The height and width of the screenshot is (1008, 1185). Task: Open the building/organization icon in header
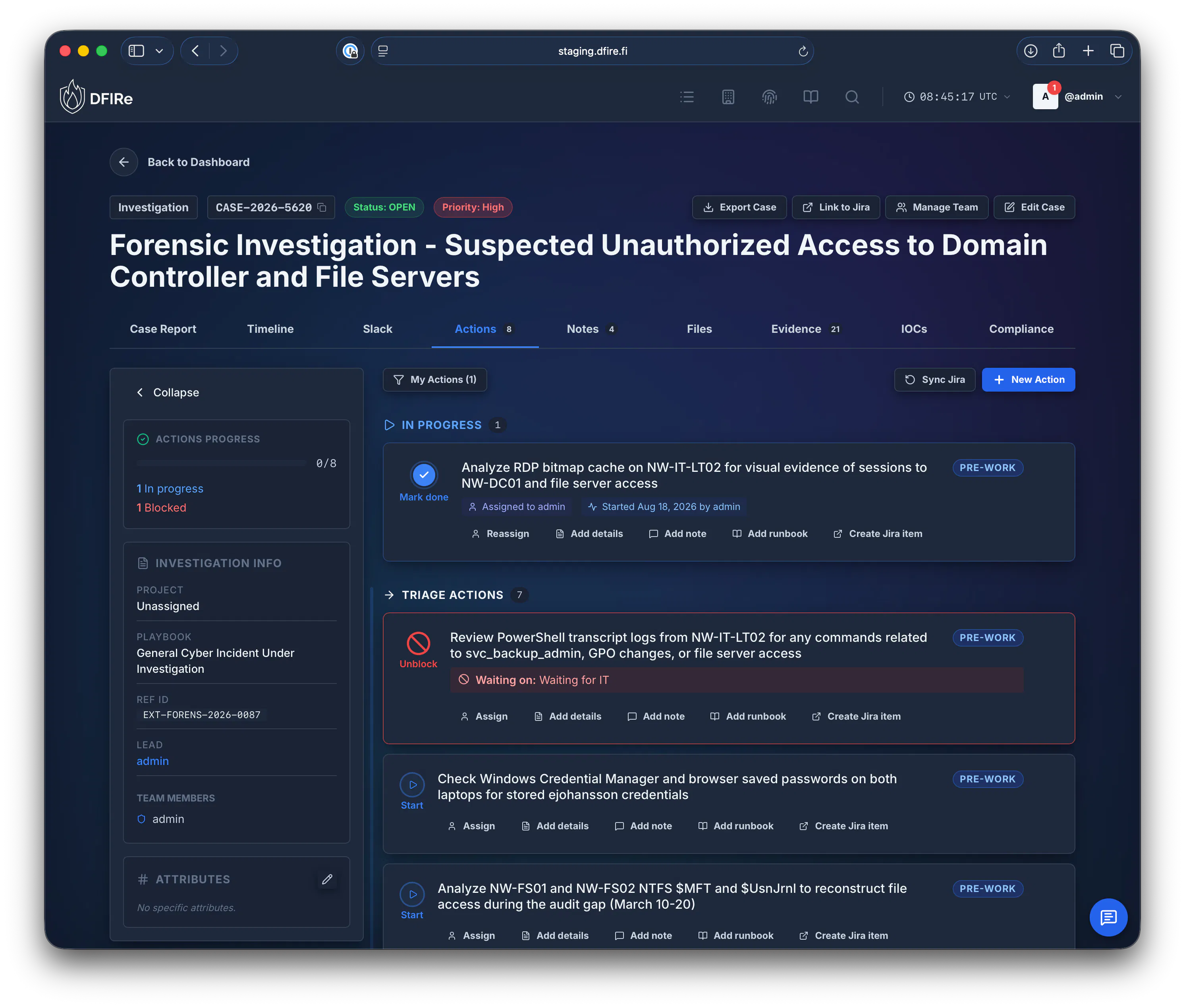tap(728, 97)
